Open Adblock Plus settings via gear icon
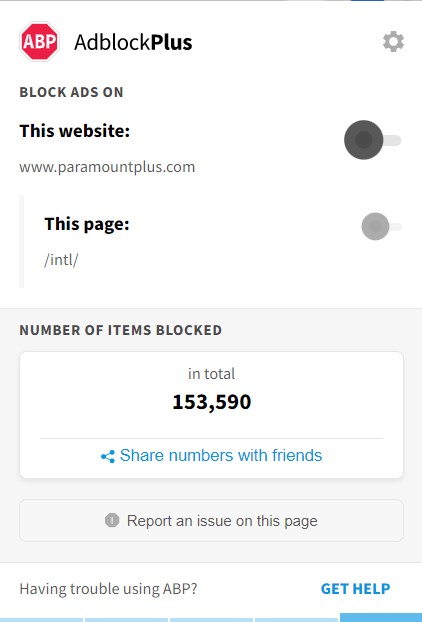 pyautogui.click(x=393, y=42)
